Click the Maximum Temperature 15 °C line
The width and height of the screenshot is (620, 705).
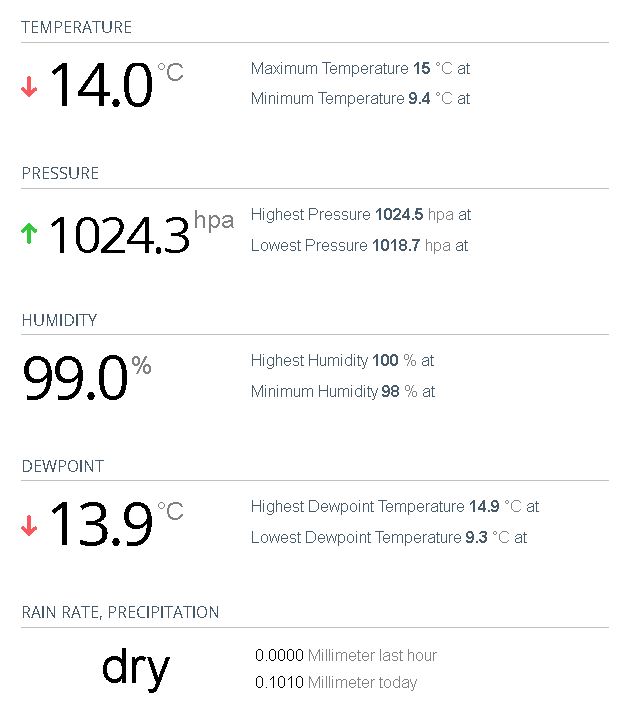tap(360, 69)
